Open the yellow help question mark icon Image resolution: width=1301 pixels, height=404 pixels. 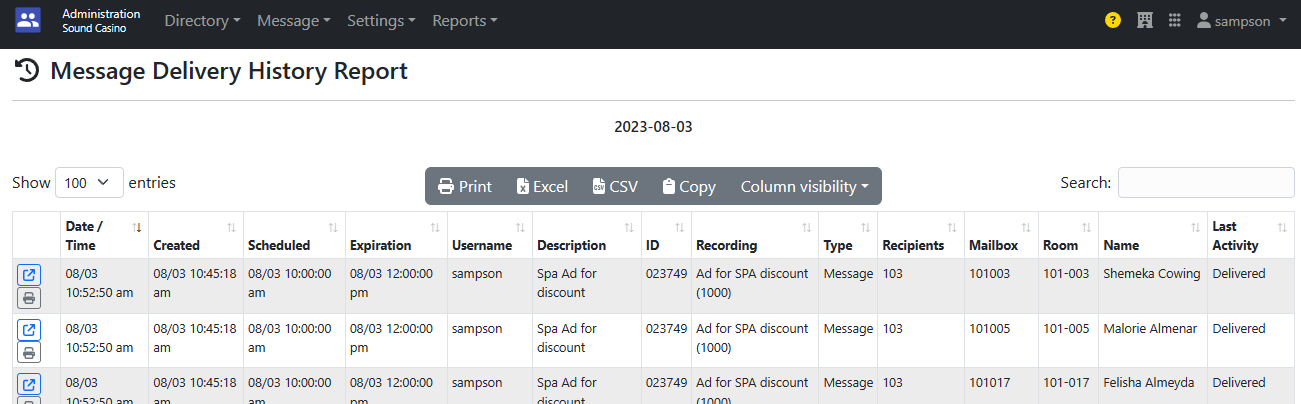tap(1112, 20)
